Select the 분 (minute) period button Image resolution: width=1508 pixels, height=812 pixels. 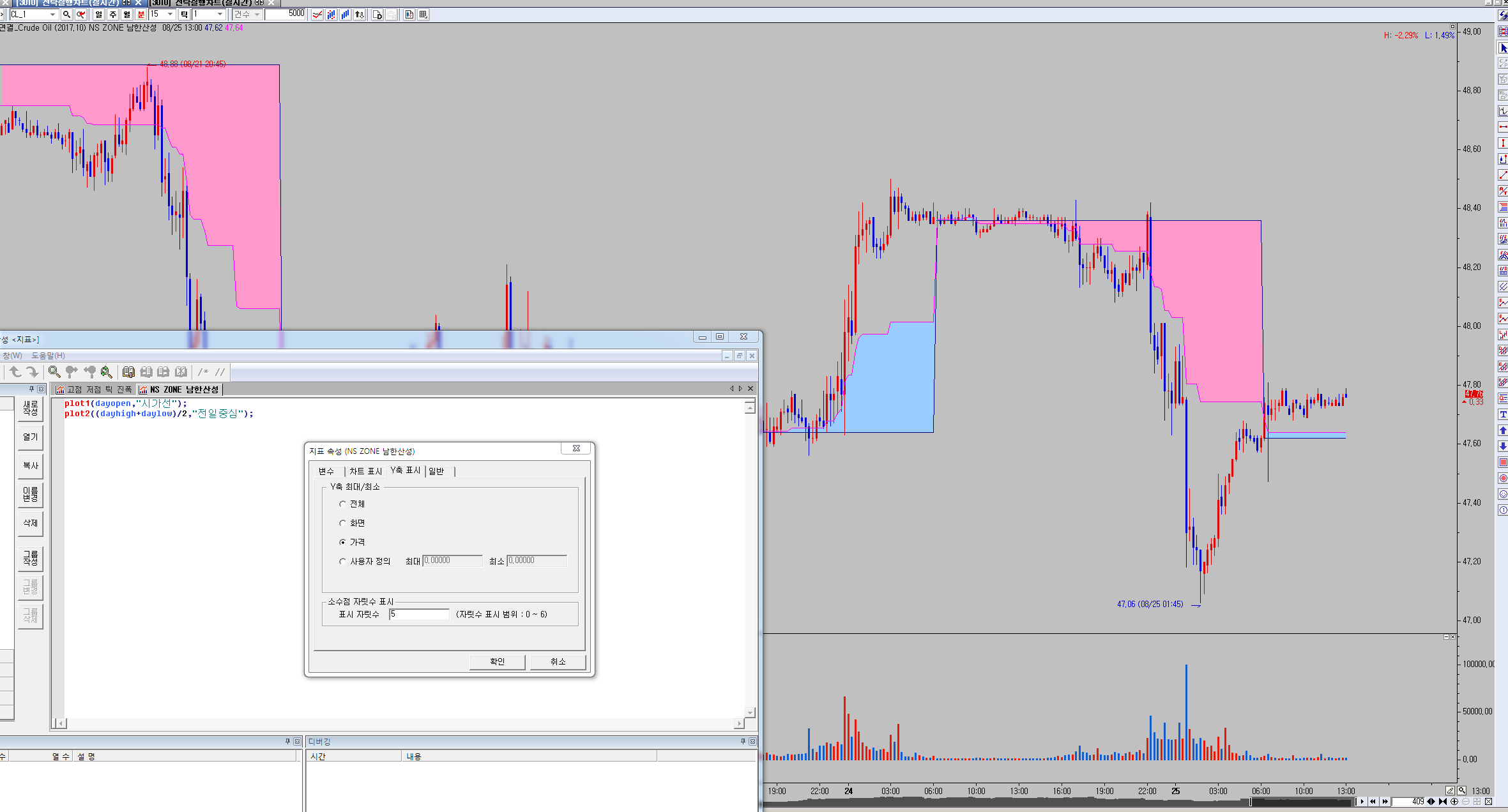(x=141, y=14)
